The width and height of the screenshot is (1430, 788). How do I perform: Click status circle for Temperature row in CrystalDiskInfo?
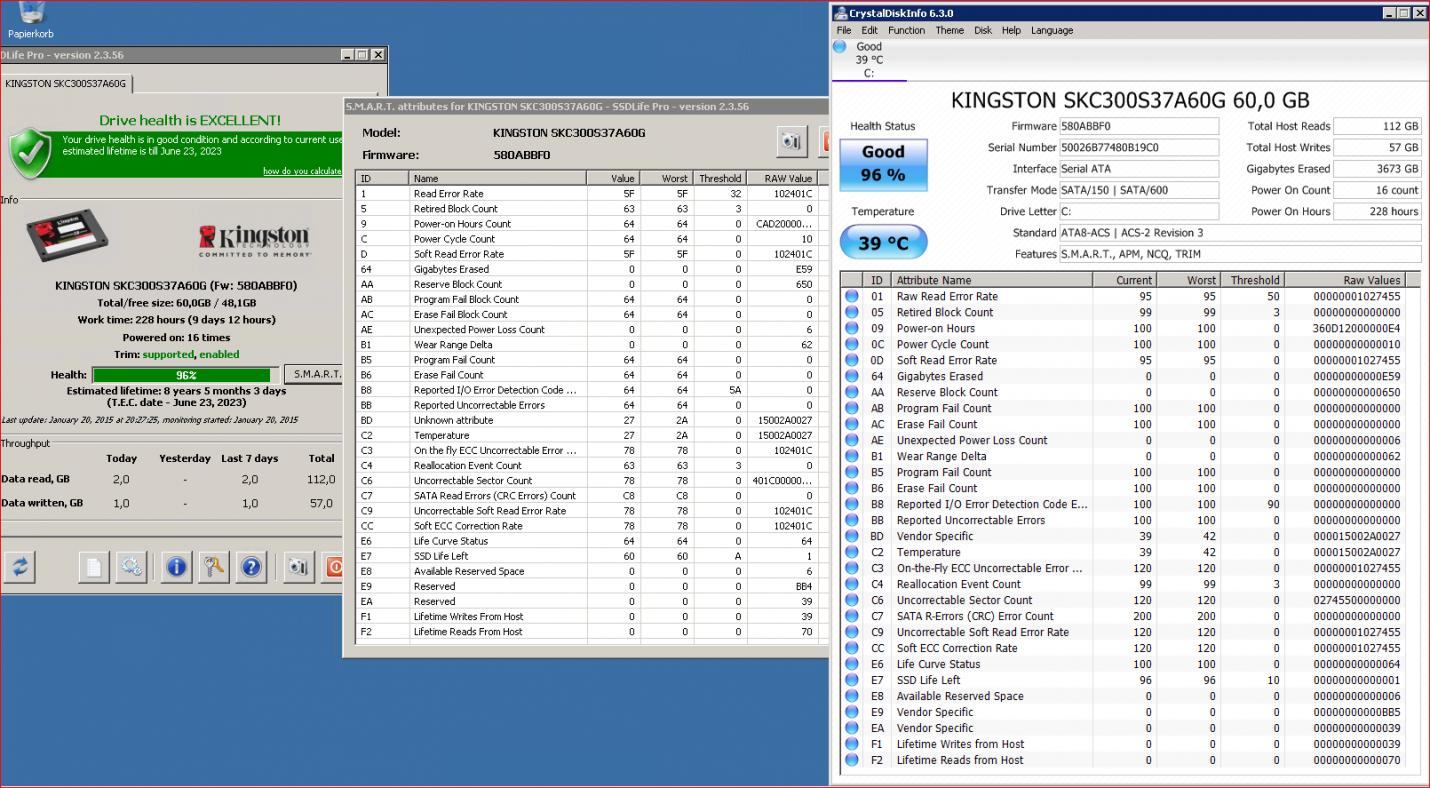click(x=852, y=552)
